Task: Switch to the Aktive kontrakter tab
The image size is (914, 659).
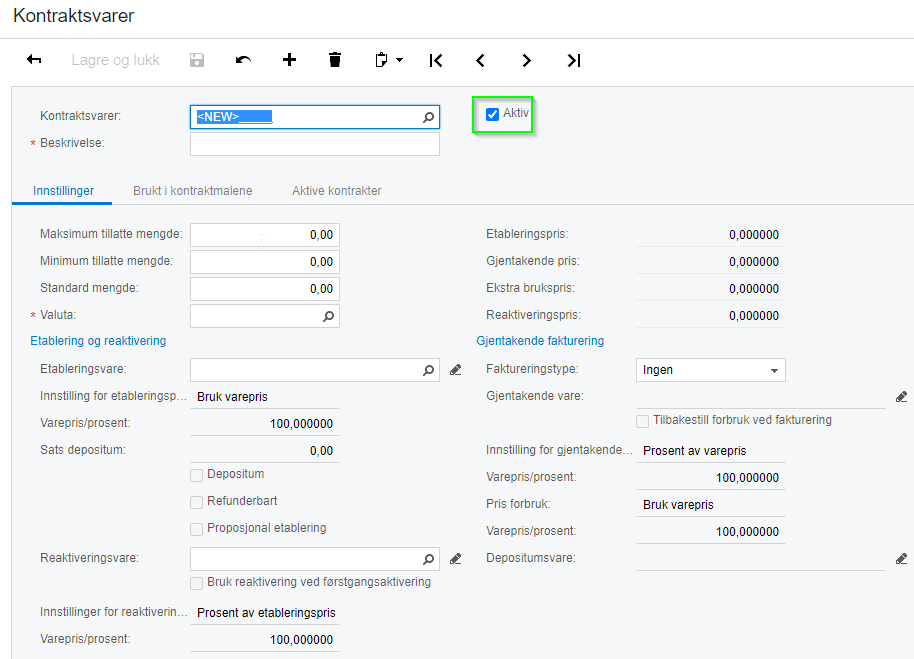Action: [336, 191]
